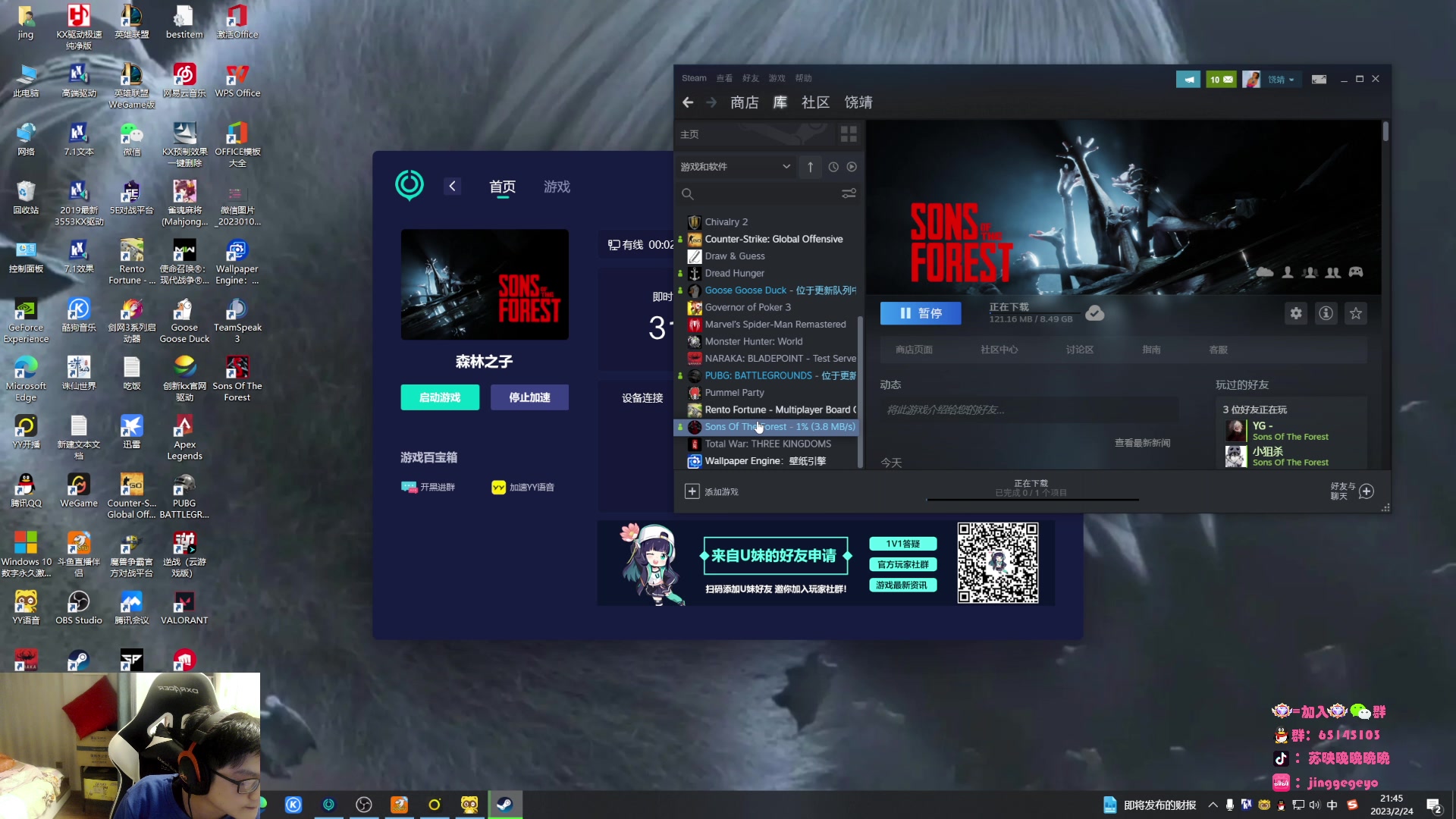Open Sons Of The Forest desktop shortcut
This screenshot has height=819, width=1456.
(237, 379)
